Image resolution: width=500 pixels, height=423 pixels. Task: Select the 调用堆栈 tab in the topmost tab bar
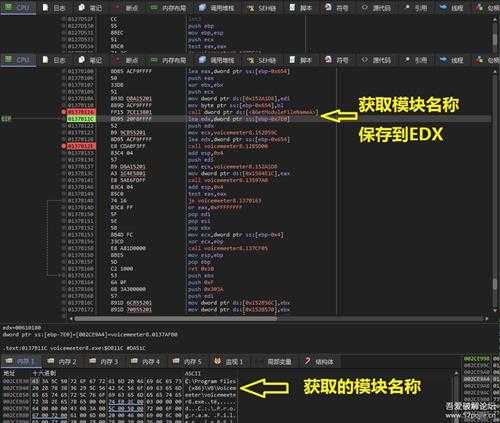click(217, 8)
